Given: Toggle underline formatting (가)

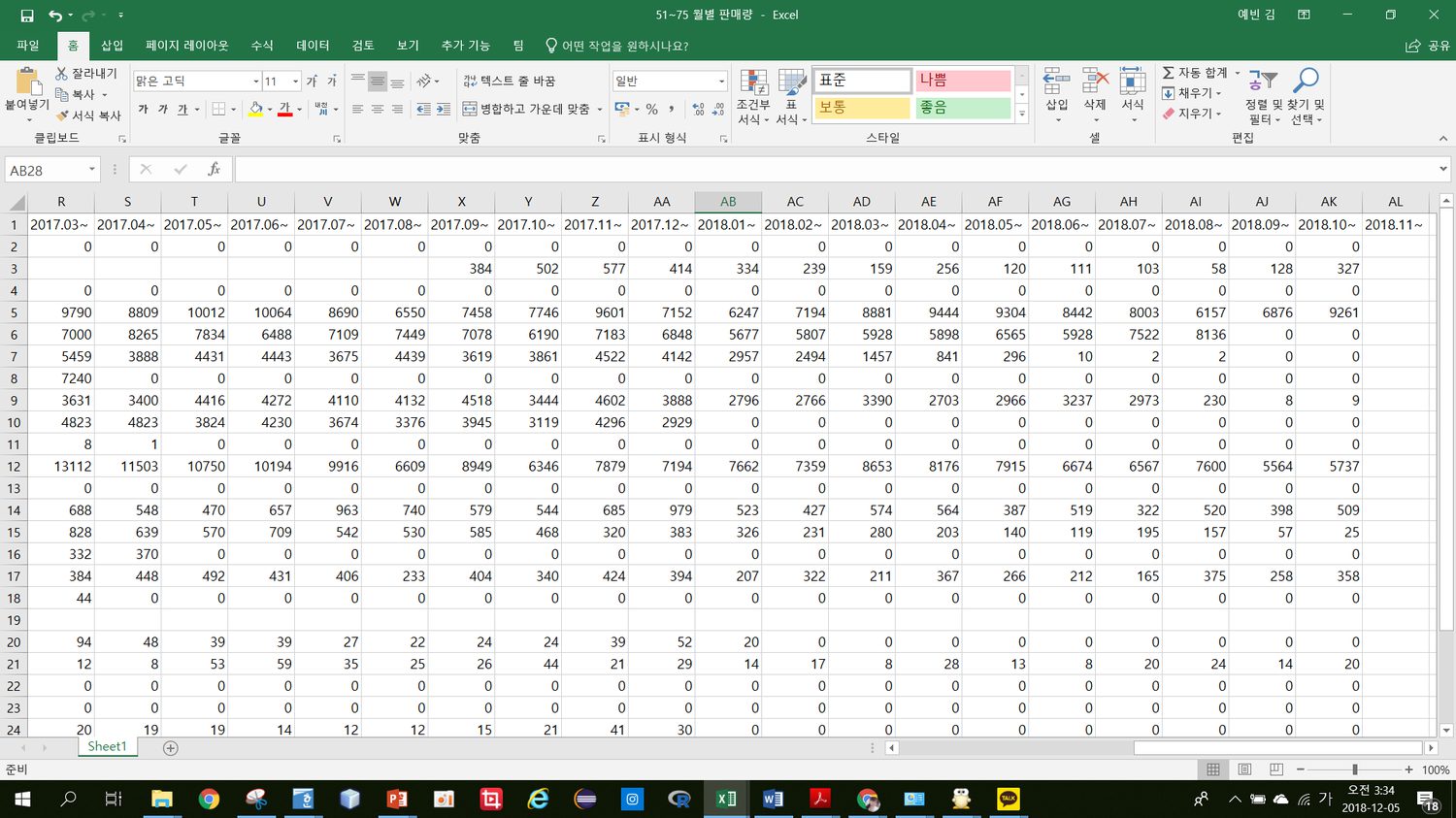Looking at the screenshot, I should coord(182,109).
